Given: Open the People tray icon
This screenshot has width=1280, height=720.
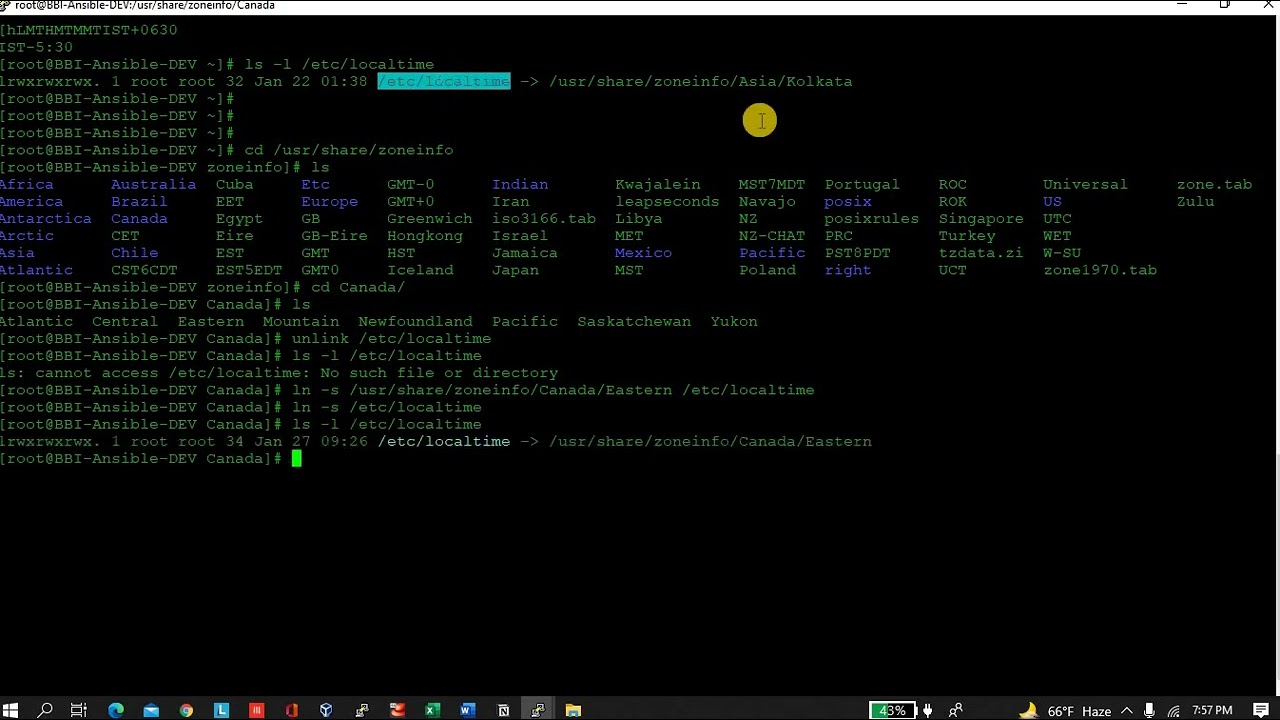Looking at the screenshot, I should pyautogui.click(x=955, y=710).
